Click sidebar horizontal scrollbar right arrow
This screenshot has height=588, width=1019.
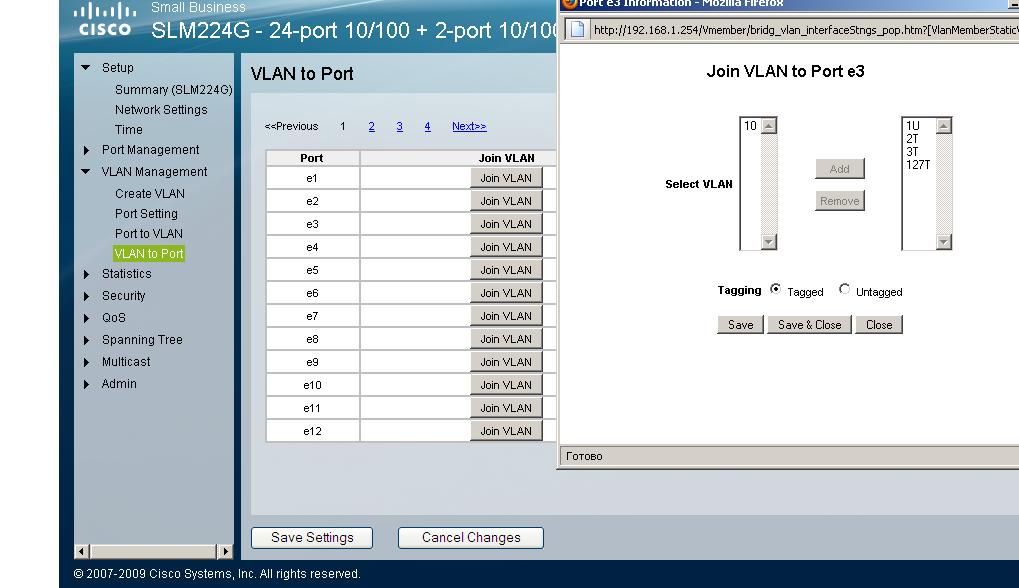[225, 552]
